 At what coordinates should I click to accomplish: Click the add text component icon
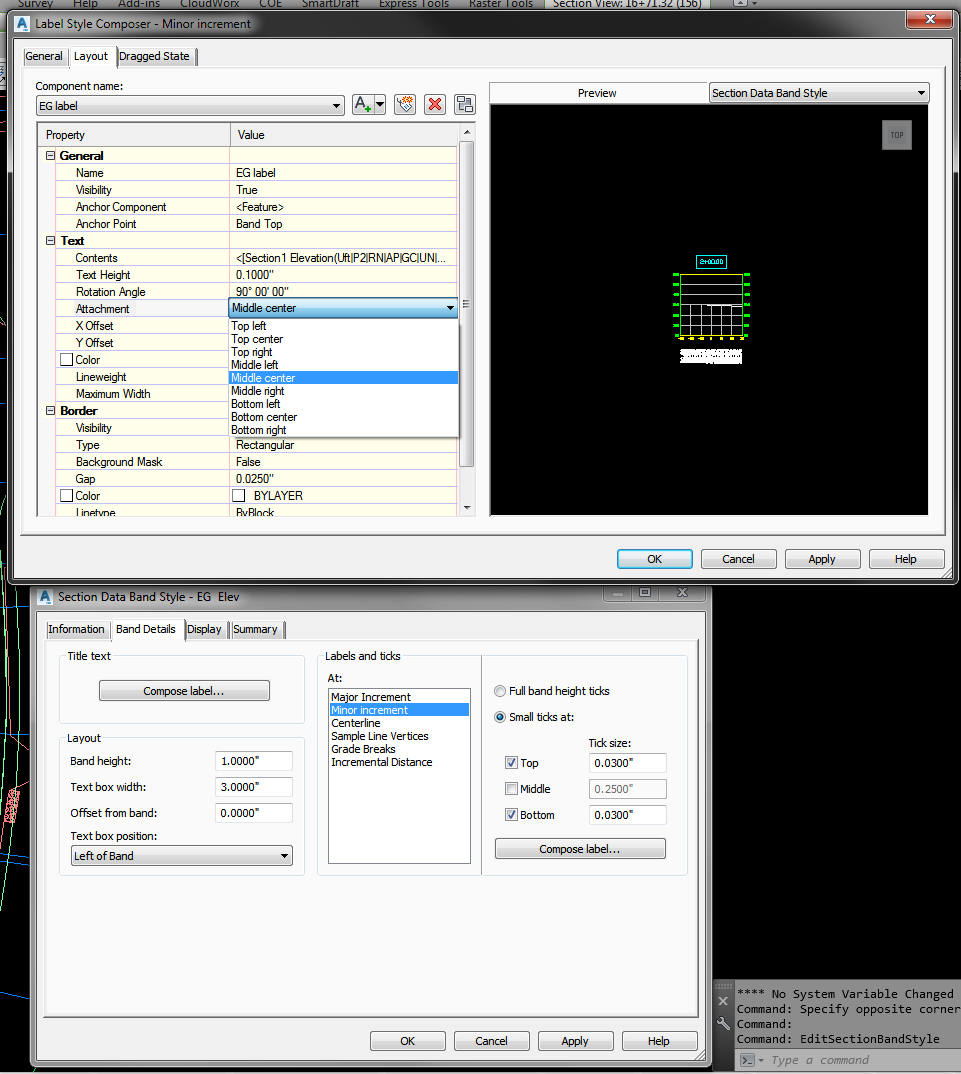[x=364, y=105]
